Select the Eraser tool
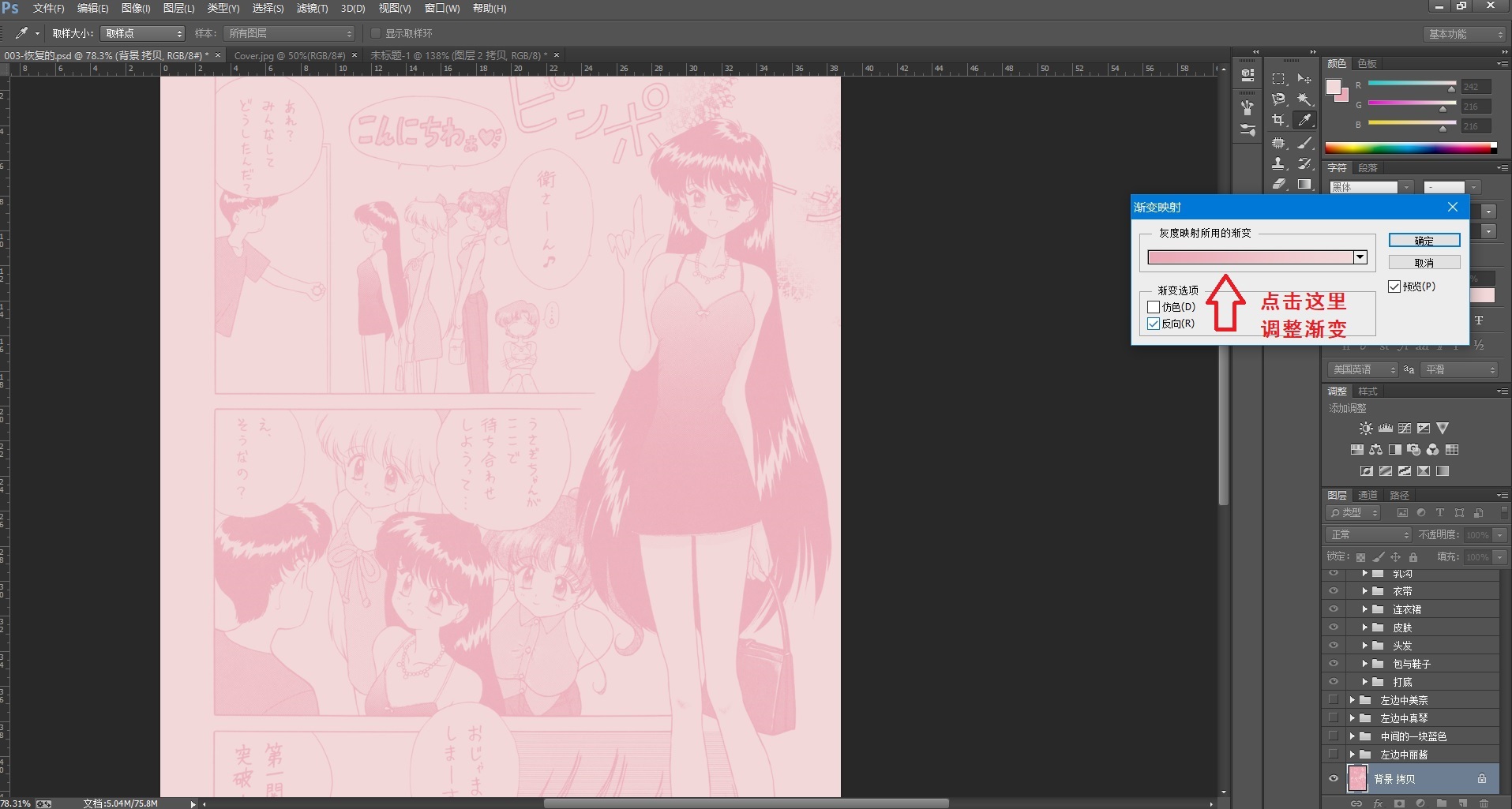 (x=1278, y=184)
